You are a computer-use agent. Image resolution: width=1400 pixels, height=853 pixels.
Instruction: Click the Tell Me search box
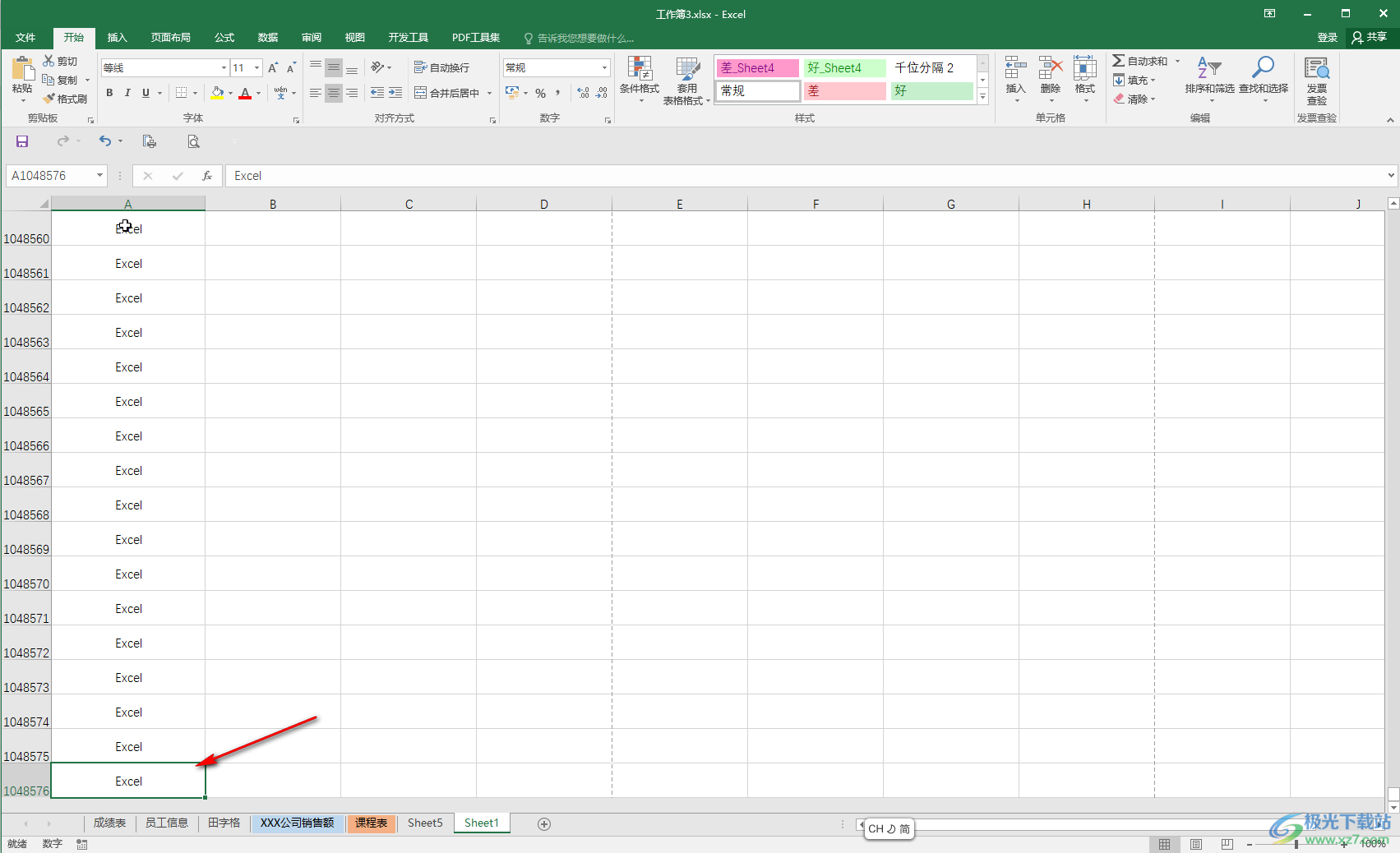[x=580, y=38]
